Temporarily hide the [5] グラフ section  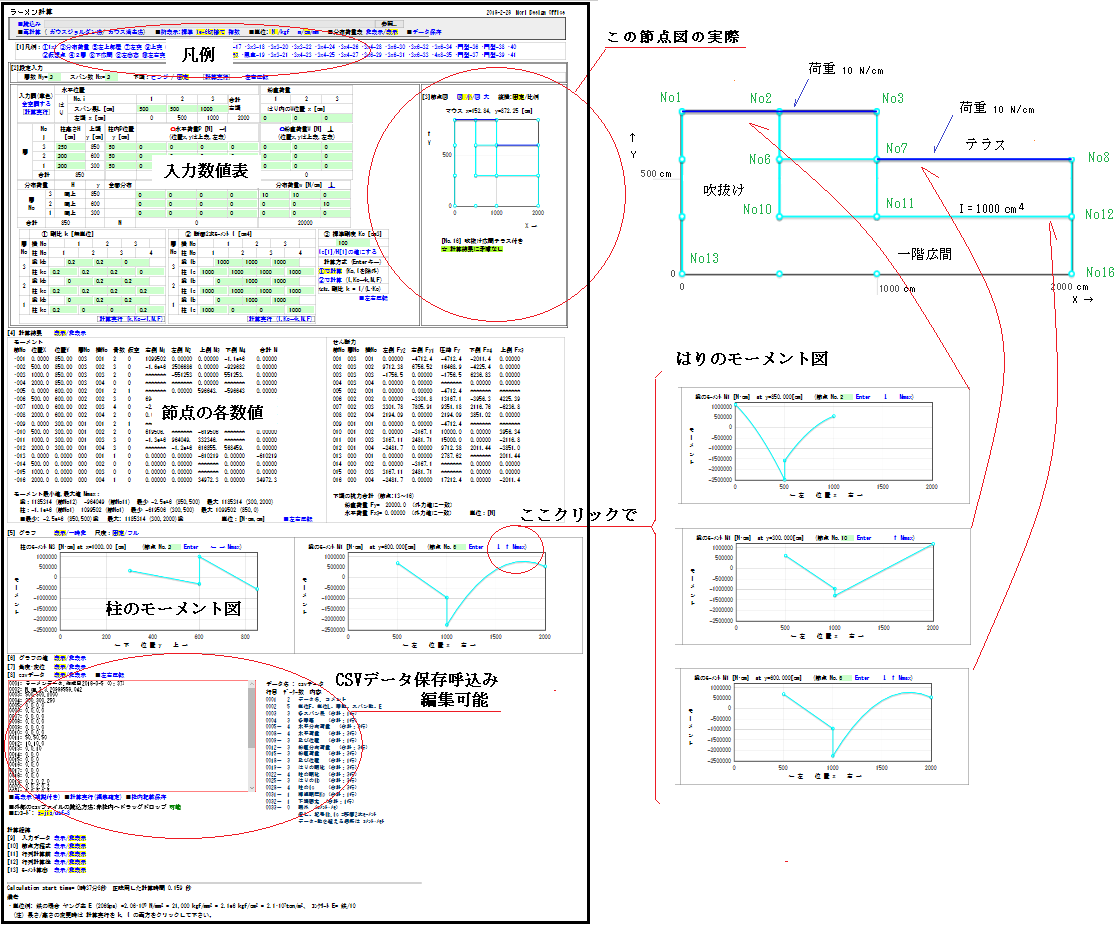point(77,533)
